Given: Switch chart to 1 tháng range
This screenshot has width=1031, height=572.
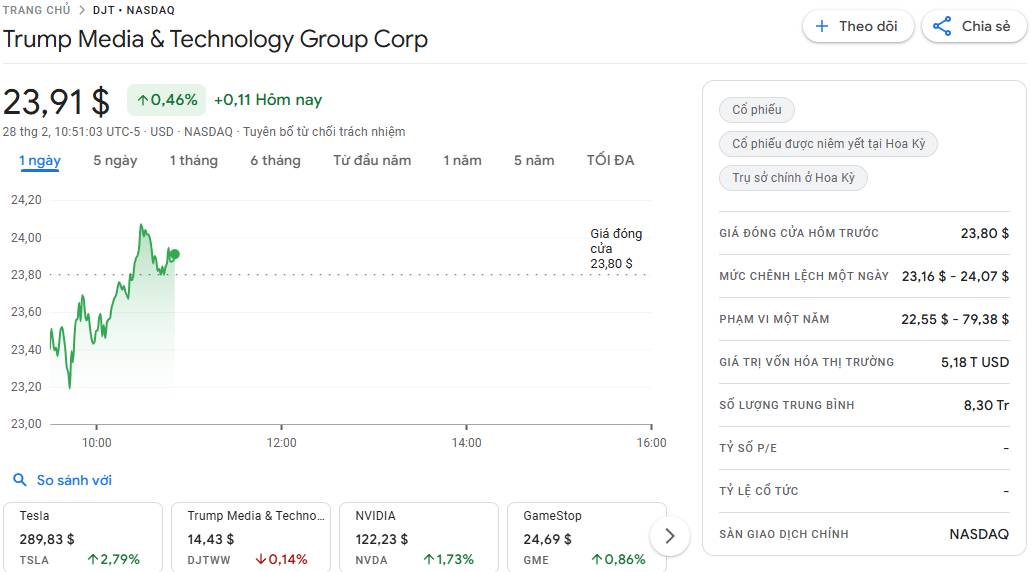Looking at the screenshot, I should pyautogui.click(x=193, y=160).
